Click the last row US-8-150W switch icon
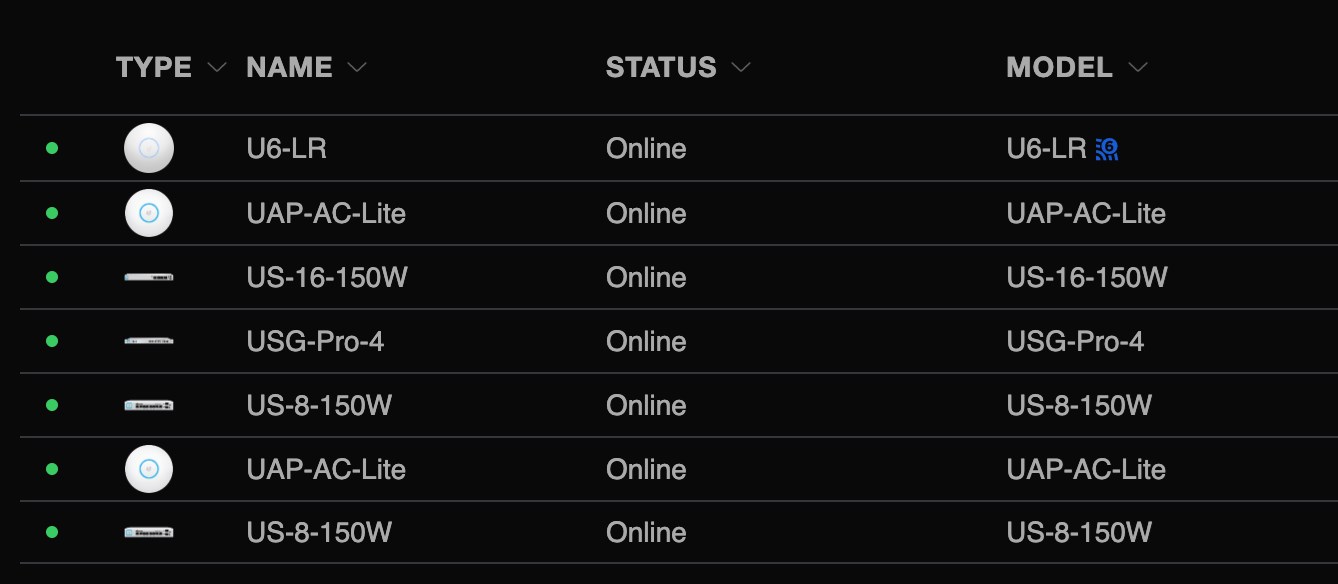 pos(149,533)
